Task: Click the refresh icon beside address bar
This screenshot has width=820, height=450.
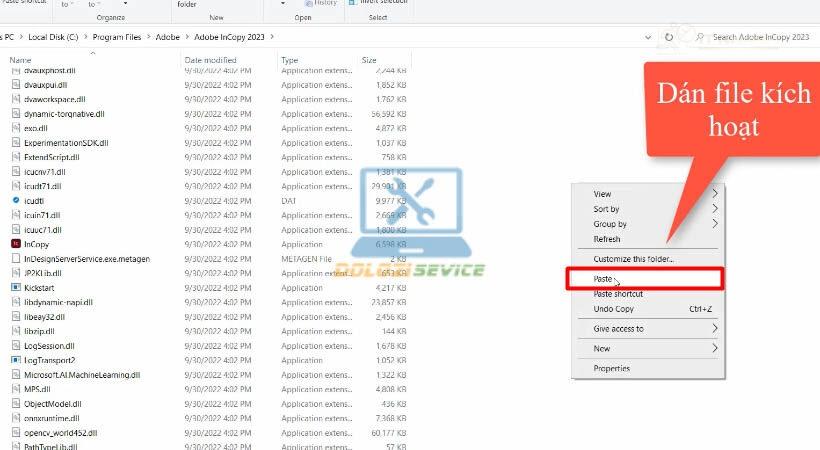Action: coord(669,37)
